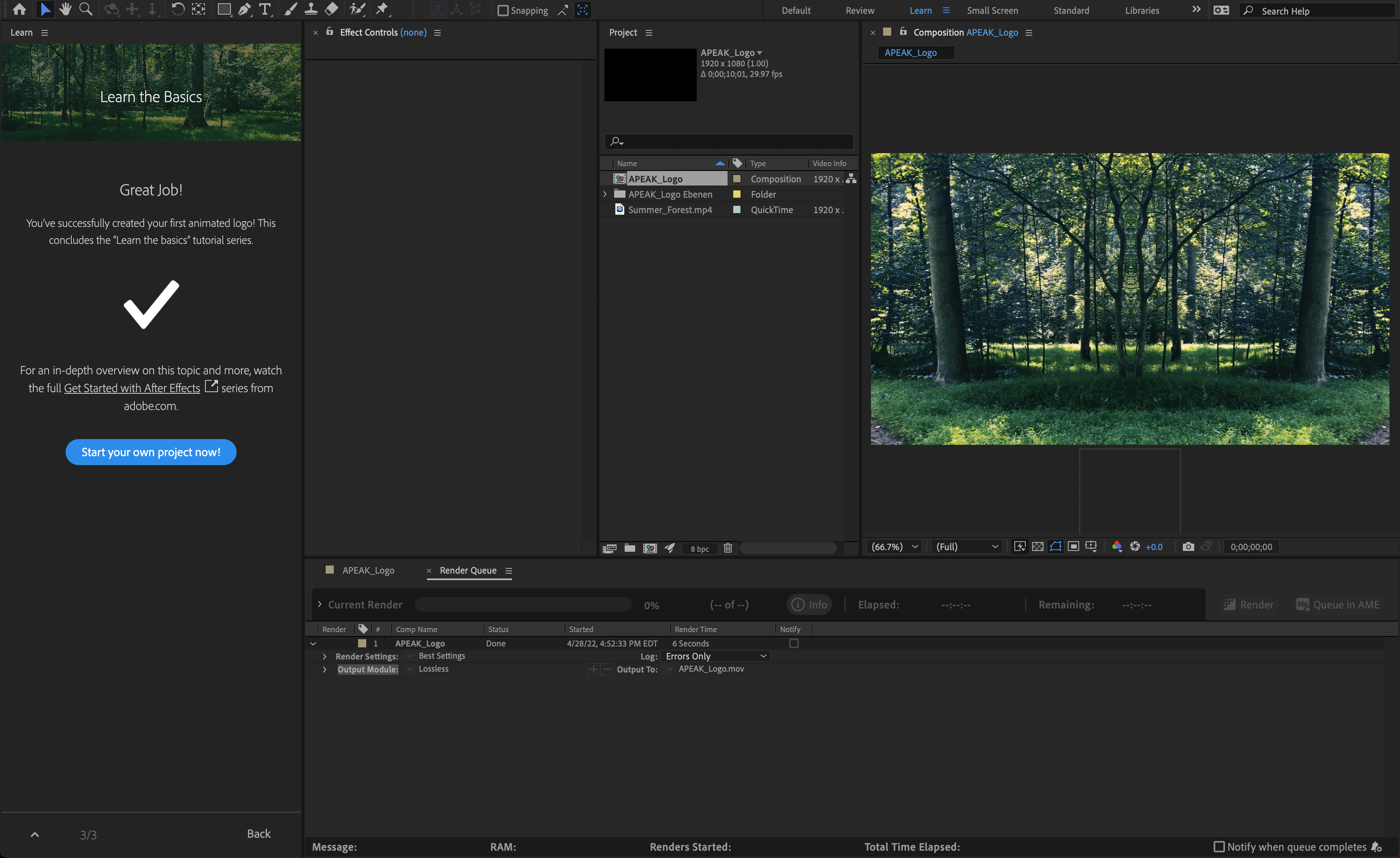Open the magnification 66.7% dropdown
Image resolution: width=1400 pixels, height=858 pixels.
[895, 546]
